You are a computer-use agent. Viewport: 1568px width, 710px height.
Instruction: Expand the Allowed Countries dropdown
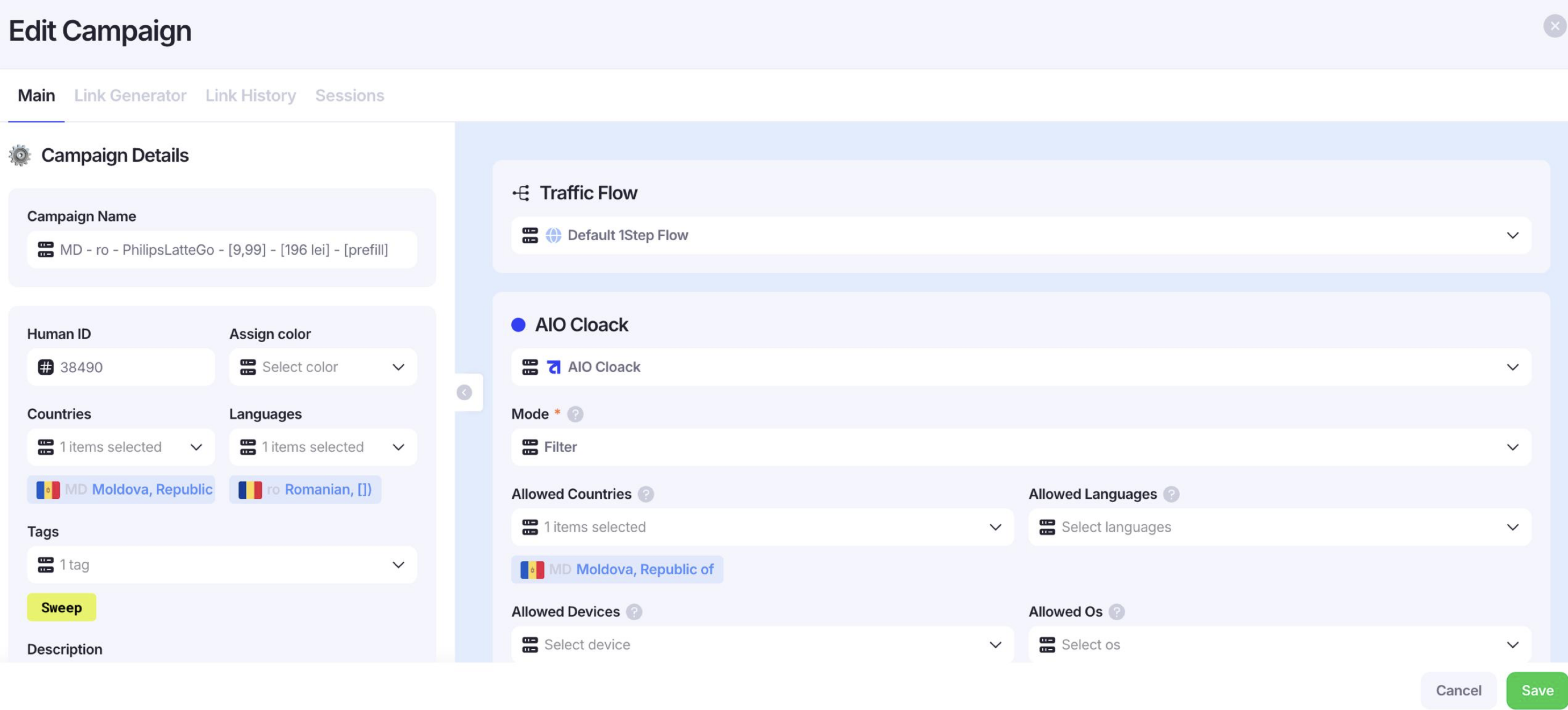click(762, 527)
